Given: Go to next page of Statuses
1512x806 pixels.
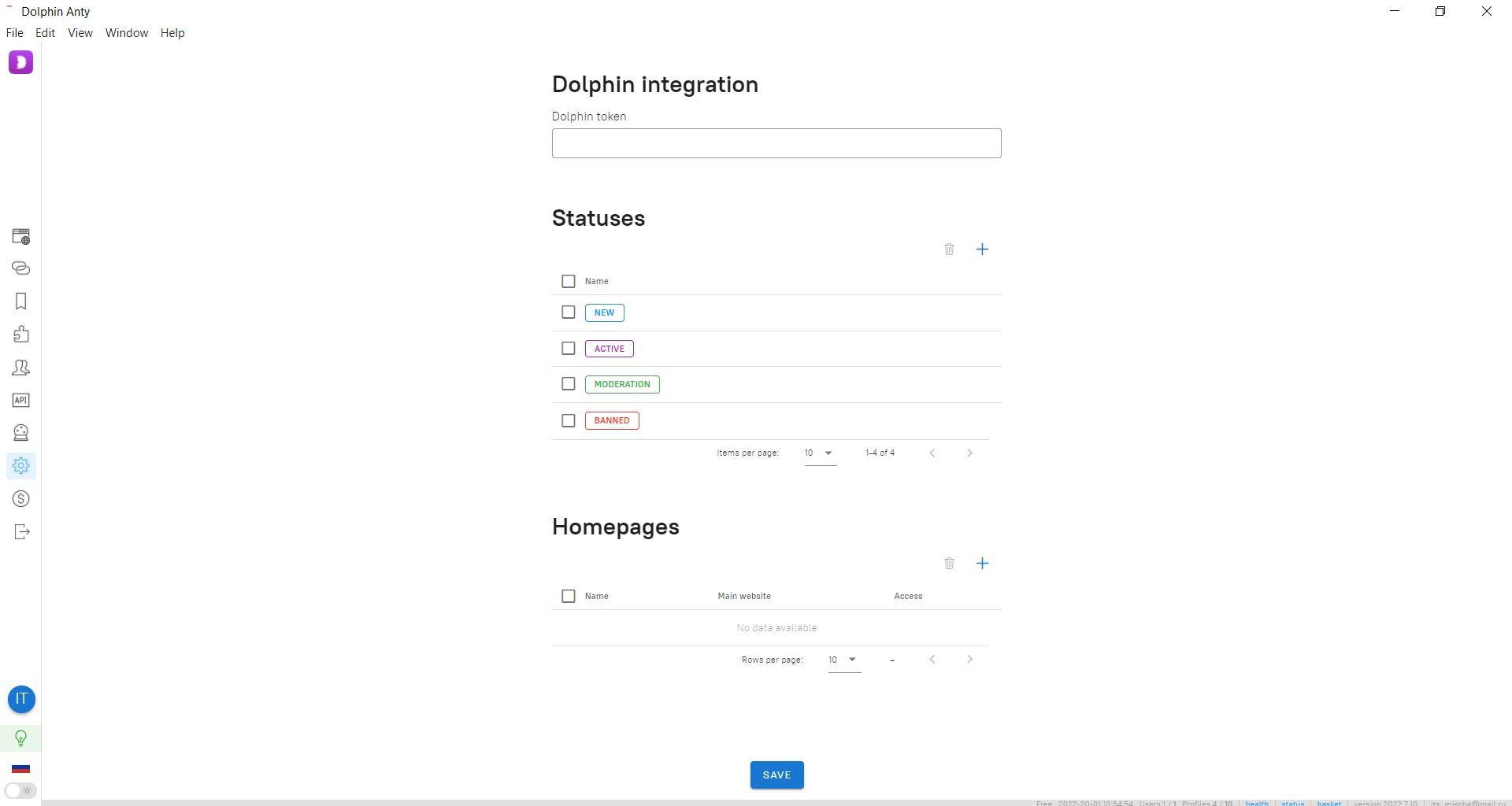Looking at the screenshot, I should 969,453.
